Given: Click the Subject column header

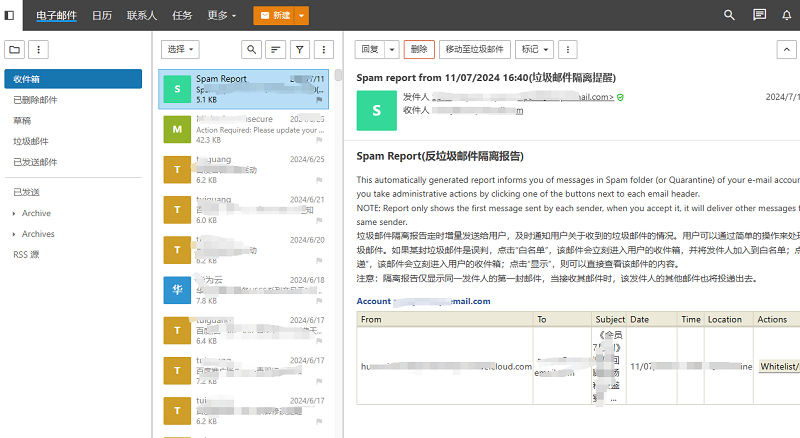Looking at the screenshot, I should tap(610, 320).
